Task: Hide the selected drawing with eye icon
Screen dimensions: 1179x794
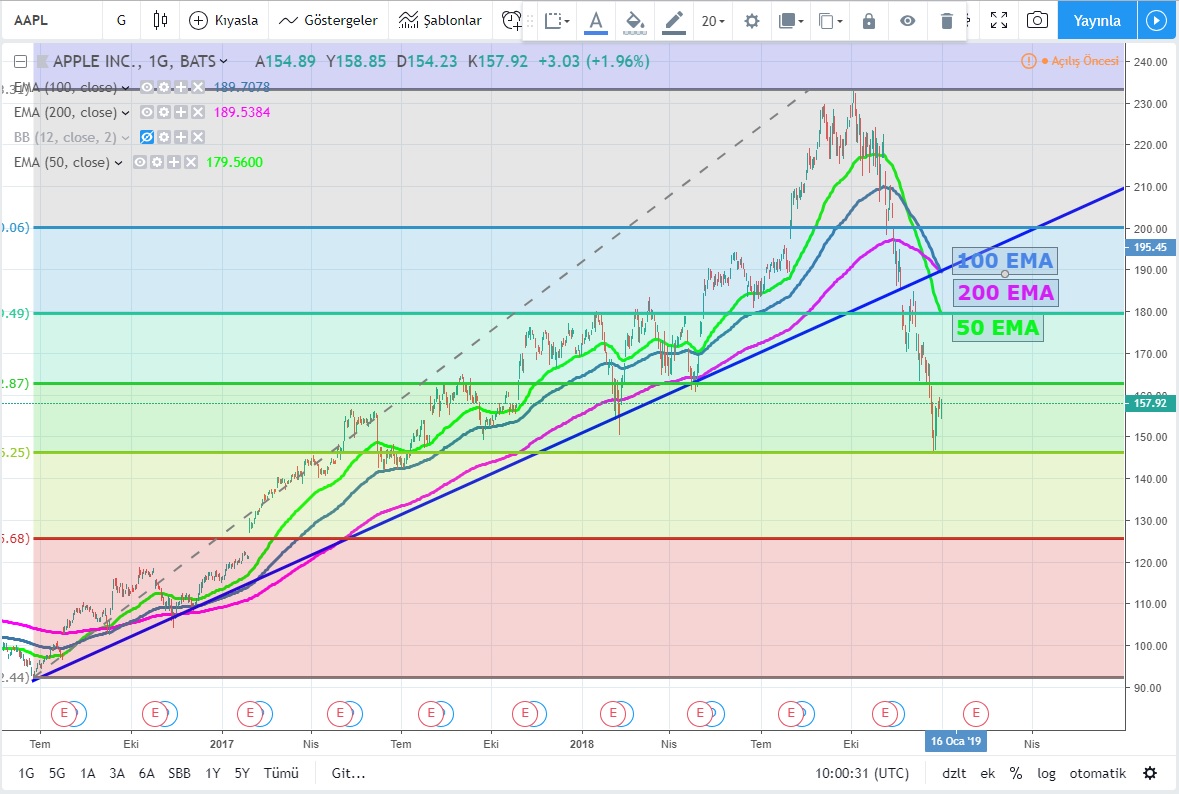Action: point(907,21)
